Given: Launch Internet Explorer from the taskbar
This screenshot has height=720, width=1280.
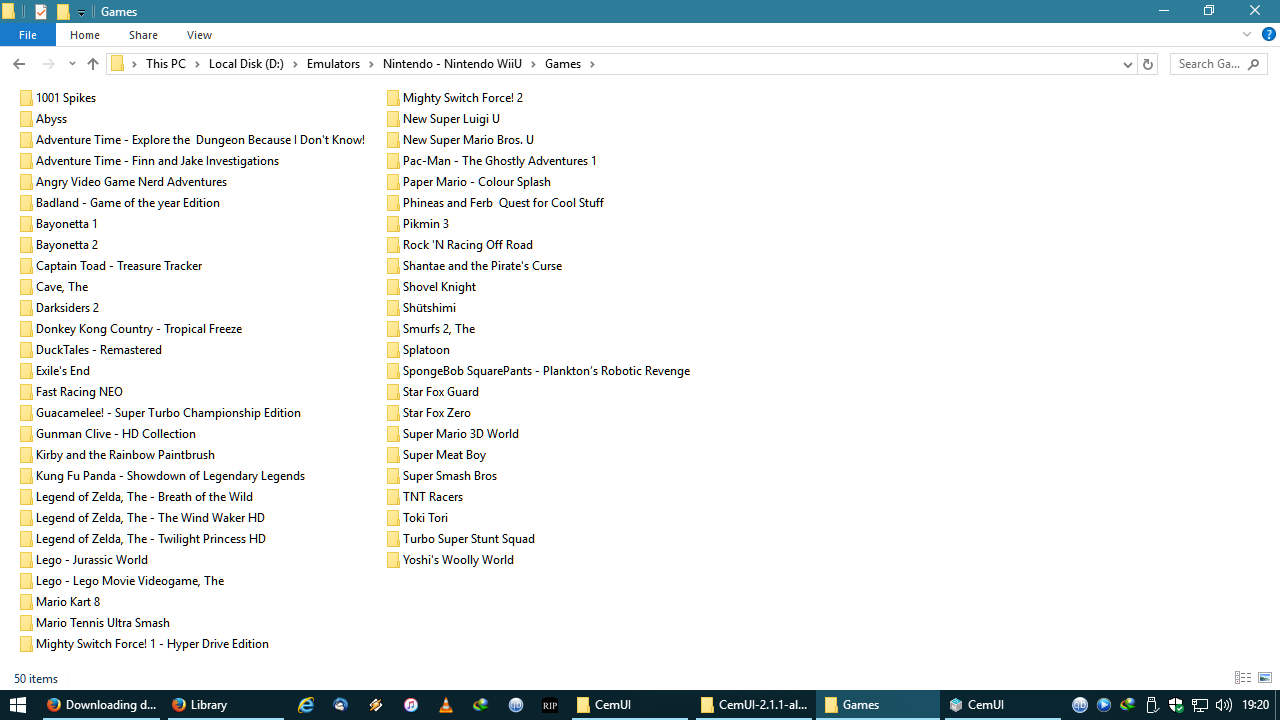Looking at the screenshot, I should click(306, 705).
